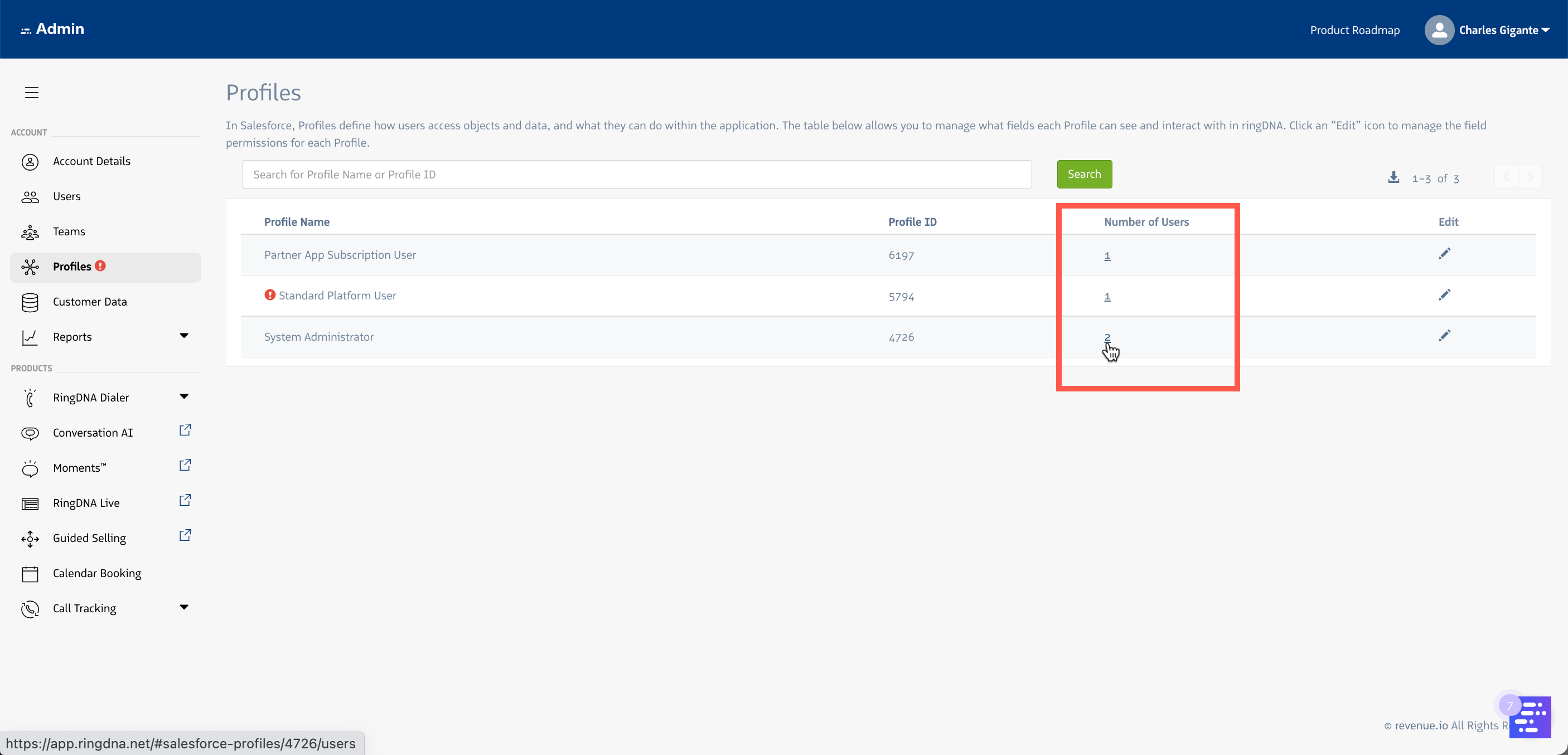The image size is (1568, 755).
Task: Expand the Call Tracking submenu
Action: [184, 607]
